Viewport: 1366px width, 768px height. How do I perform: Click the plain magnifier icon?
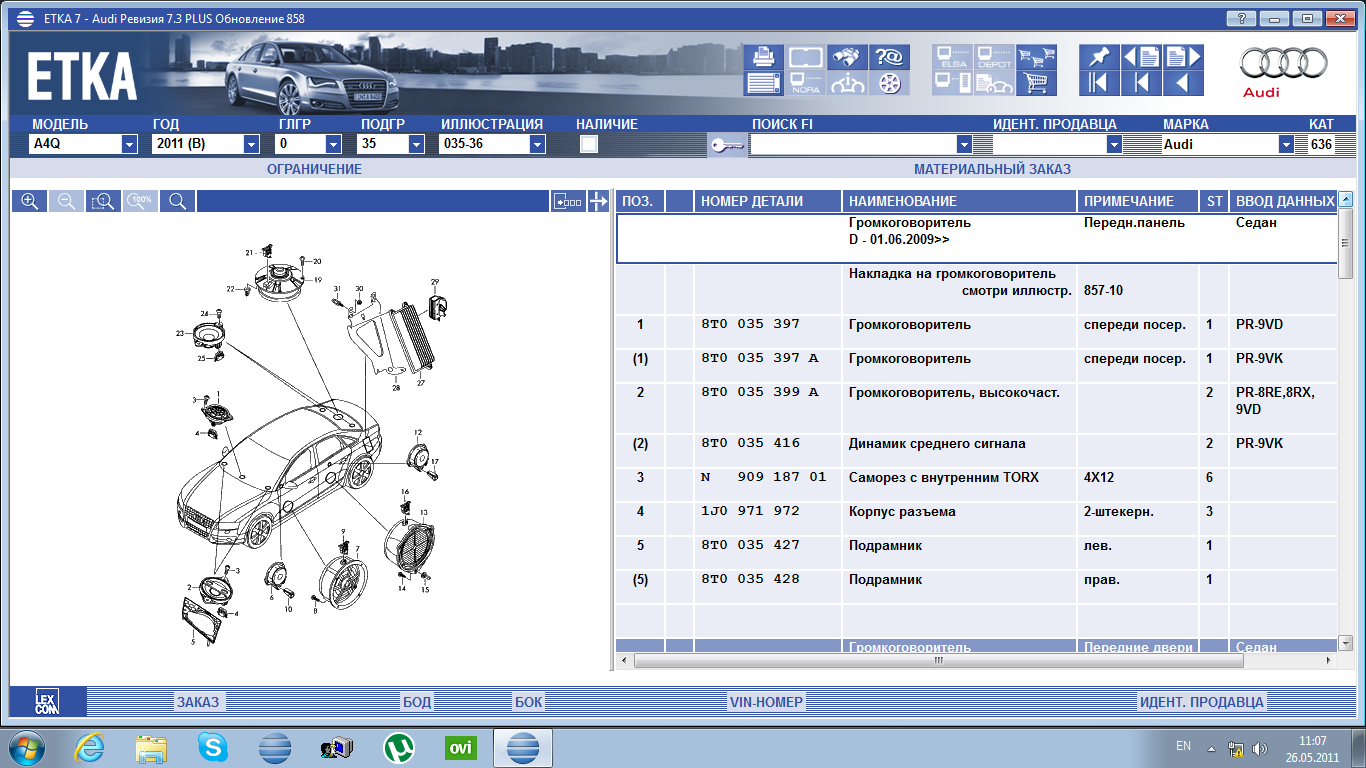coord(177,201)
